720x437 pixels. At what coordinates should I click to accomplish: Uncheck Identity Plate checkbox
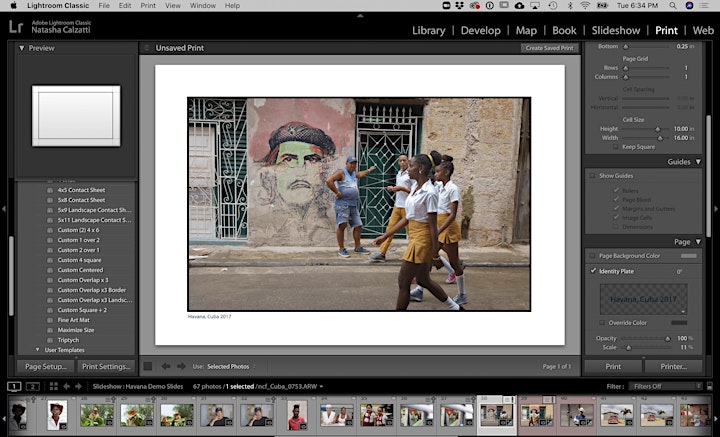click(593, 271)
